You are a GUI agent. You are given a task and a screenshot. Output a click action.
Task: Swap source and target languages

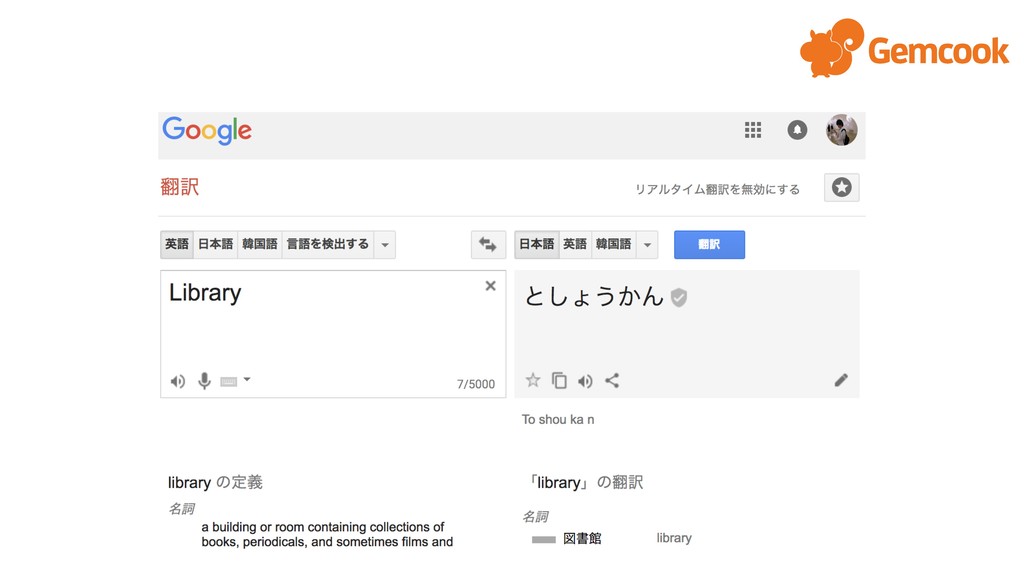pyautogui.click(x=488, y=245)
